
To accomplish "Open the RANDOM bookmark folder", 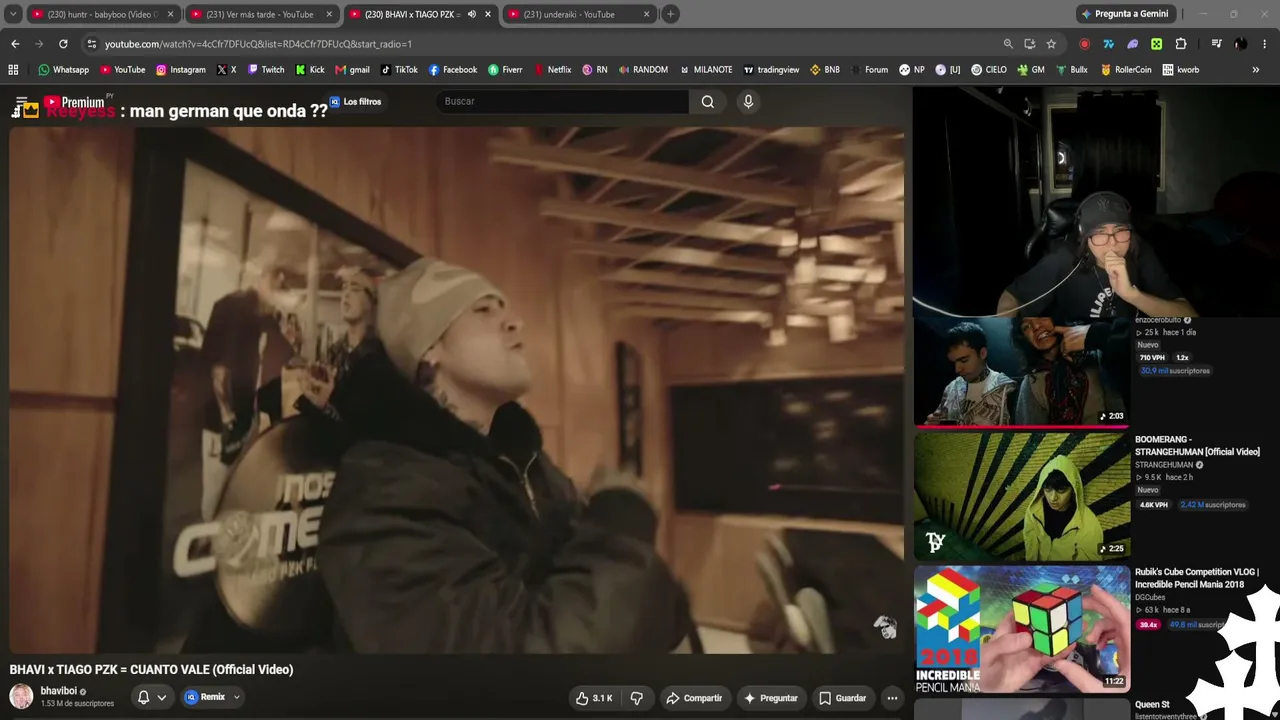I will 643,70.
